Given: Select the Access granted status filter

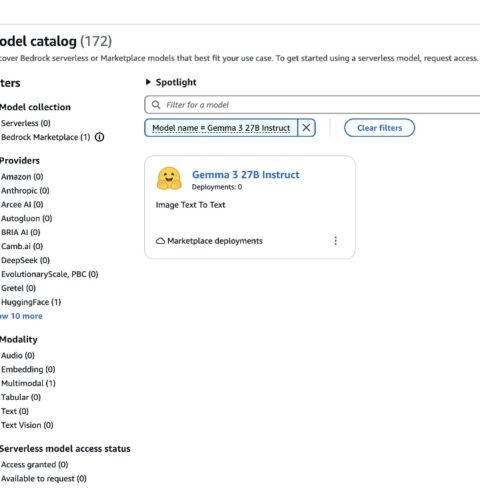Looking at the screenshot, I should (35, 464).
